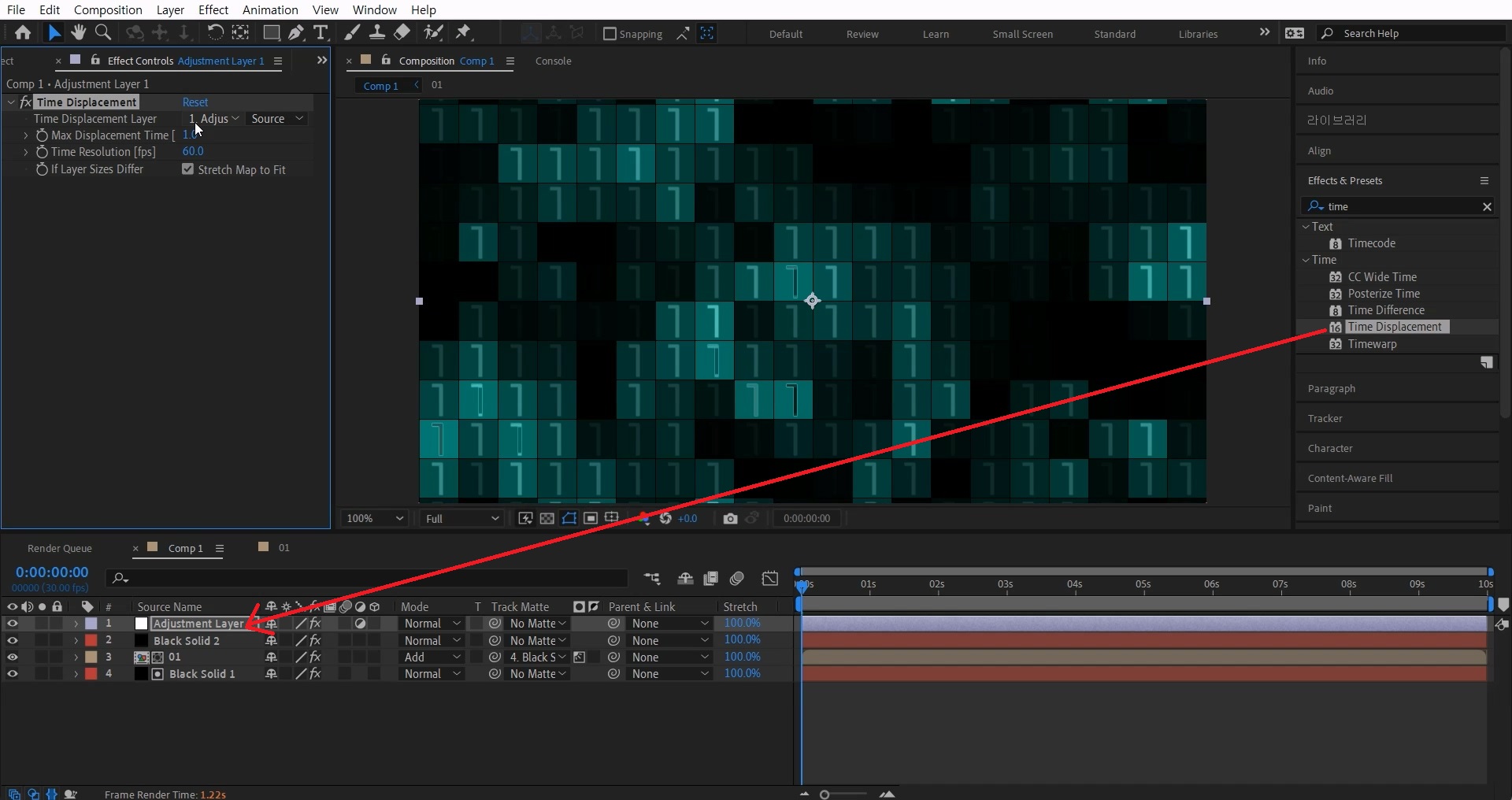Switch to the Render Queue tab
Viewport: 1512px width, 800px height.
pos(60,548)
